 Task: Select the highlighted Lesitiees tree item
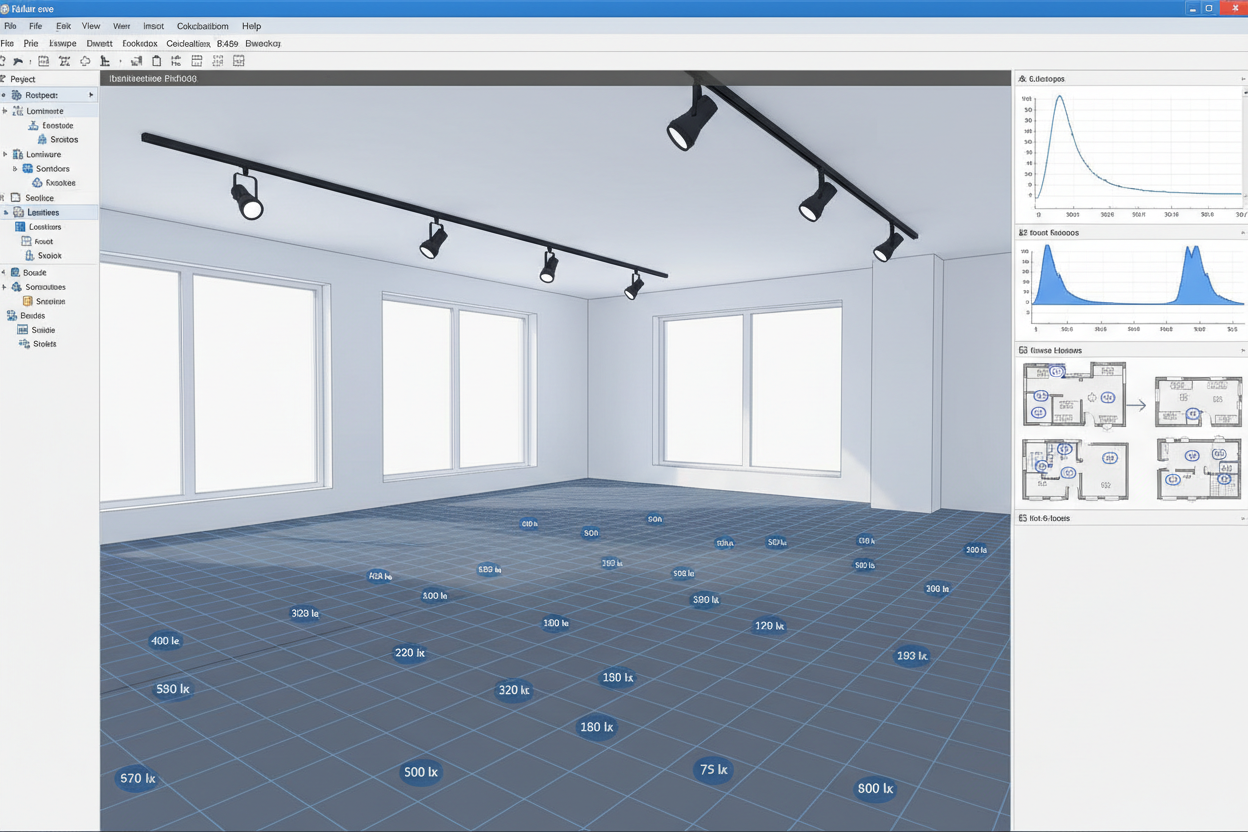pyautogui.click(x=43, y=213)
